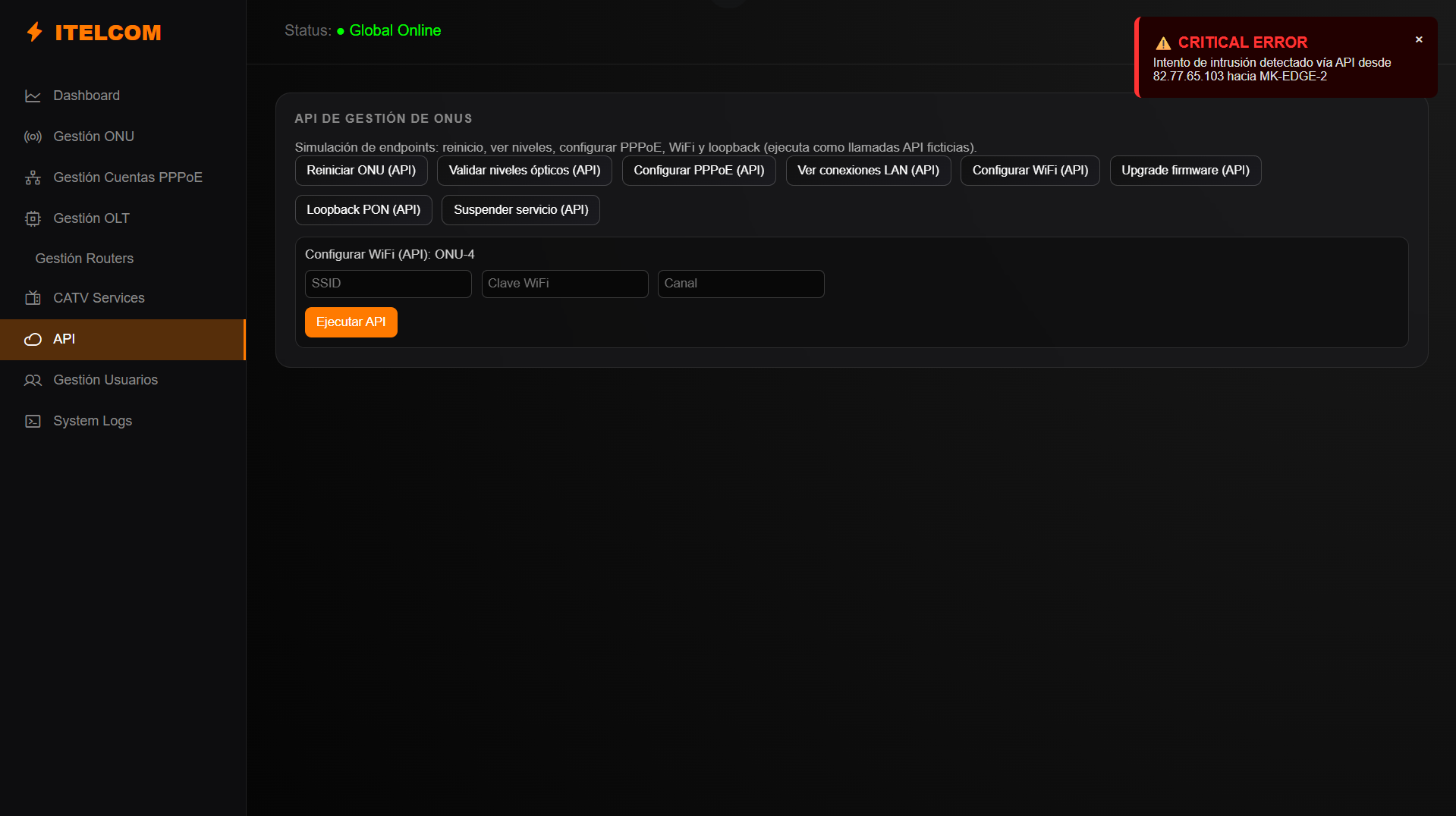
Task: Click the Global Online status text
Action: [x=395, y=30]
